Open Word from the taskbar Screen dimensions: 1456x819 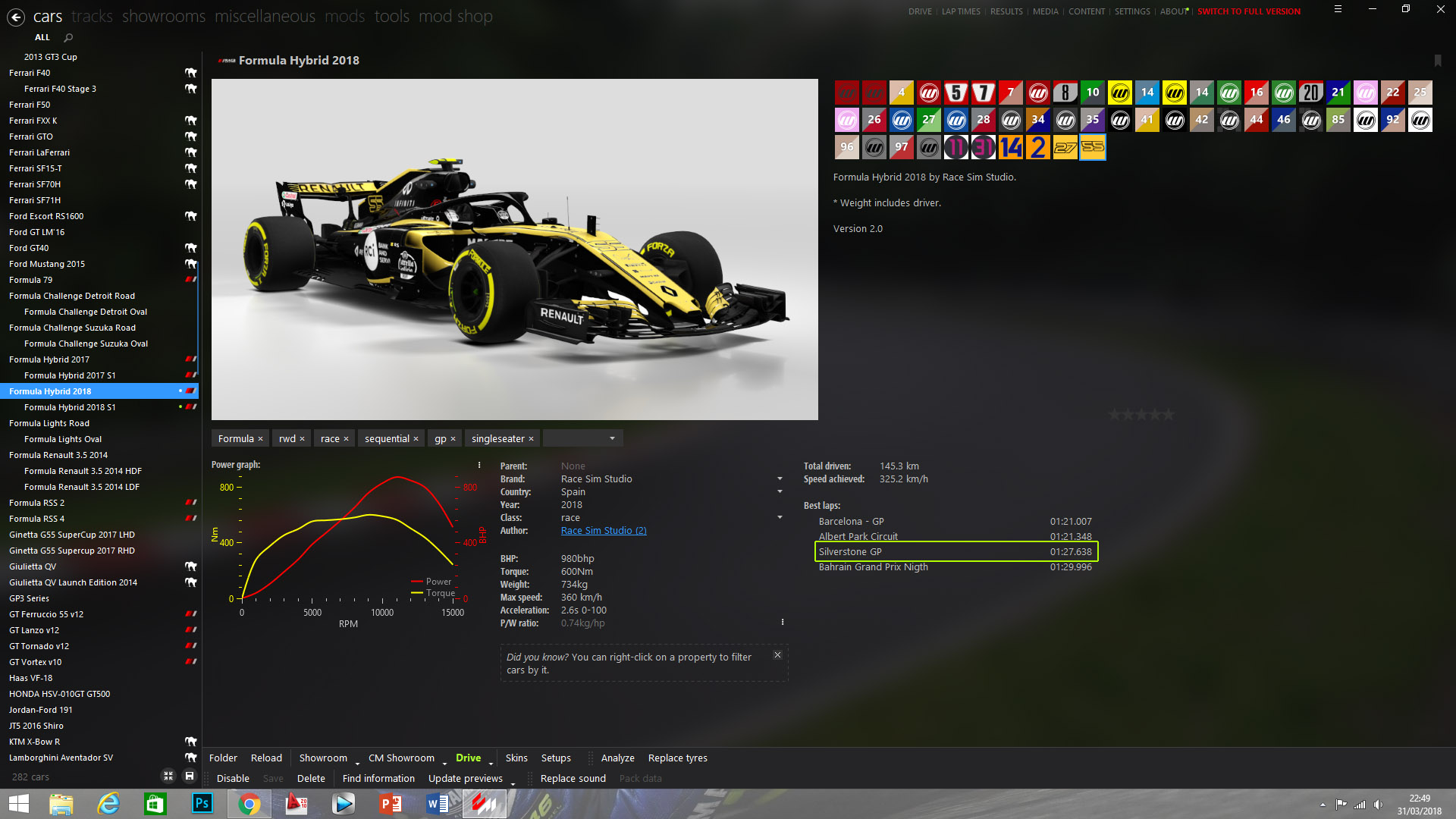tap(438, 803)
